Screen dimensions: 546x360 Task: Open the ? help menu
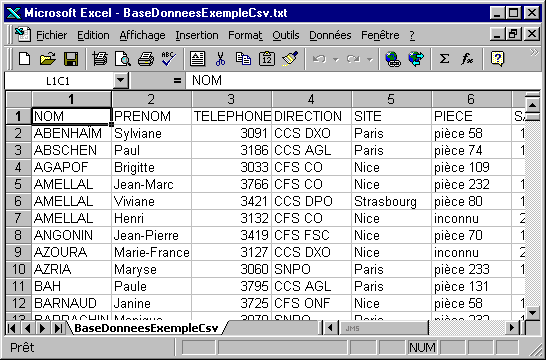click(412, 35)
